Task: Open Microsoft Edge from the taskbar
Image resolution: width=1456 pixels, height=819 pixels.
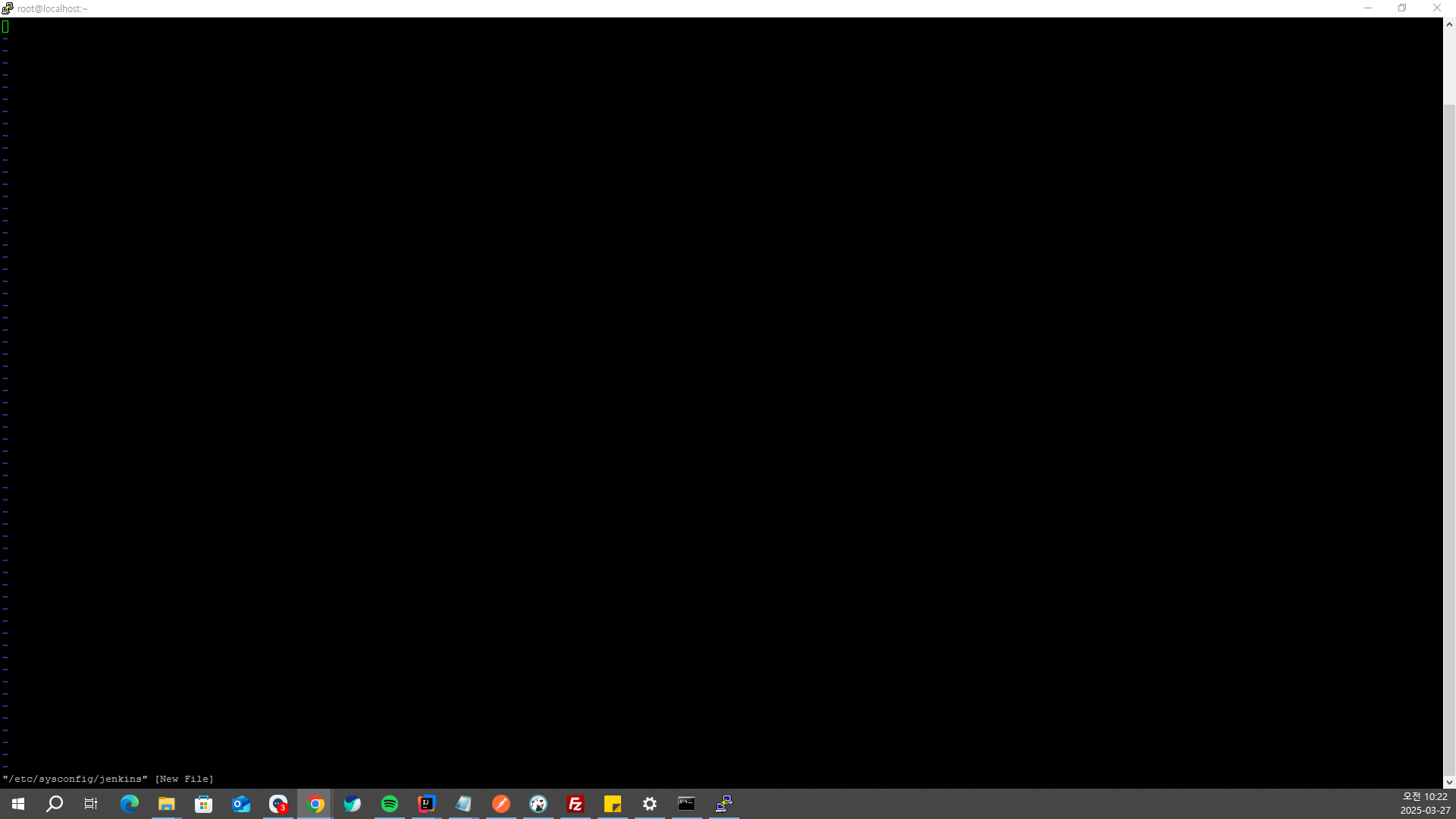Action: coord(130,804)
